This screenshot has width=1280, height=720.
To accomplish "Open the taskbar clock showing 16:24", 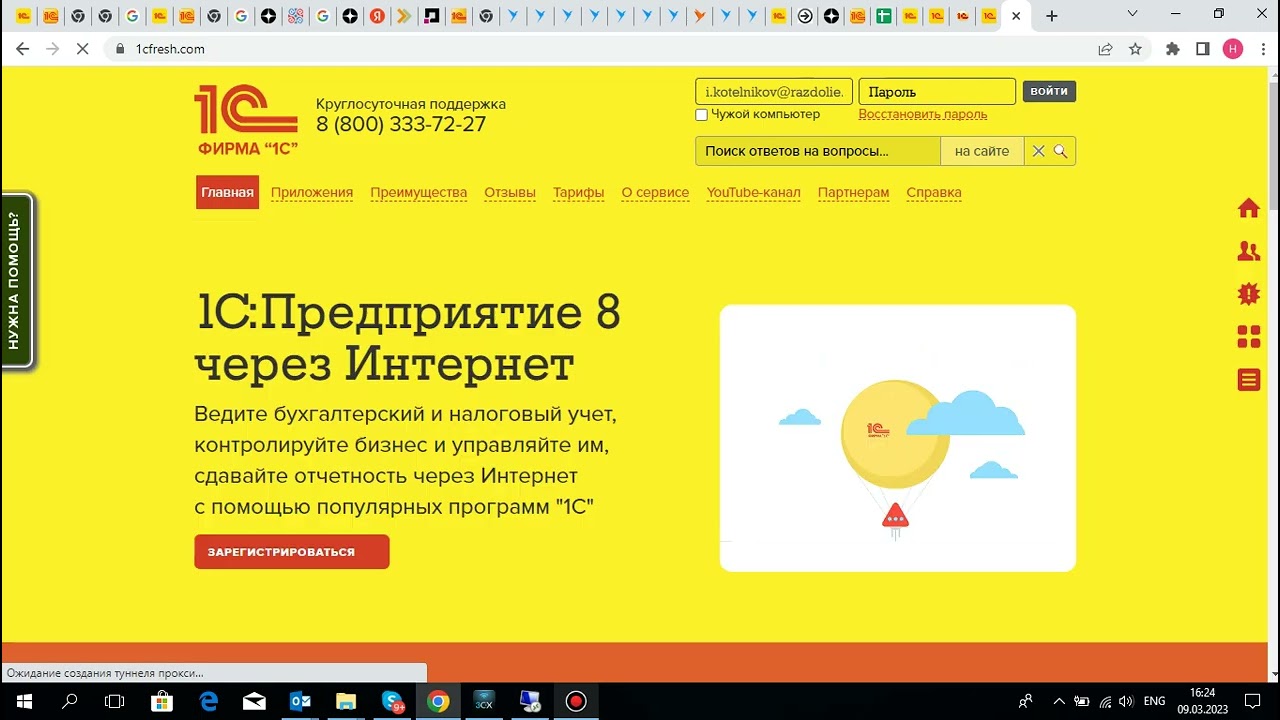I will 1203,701.
